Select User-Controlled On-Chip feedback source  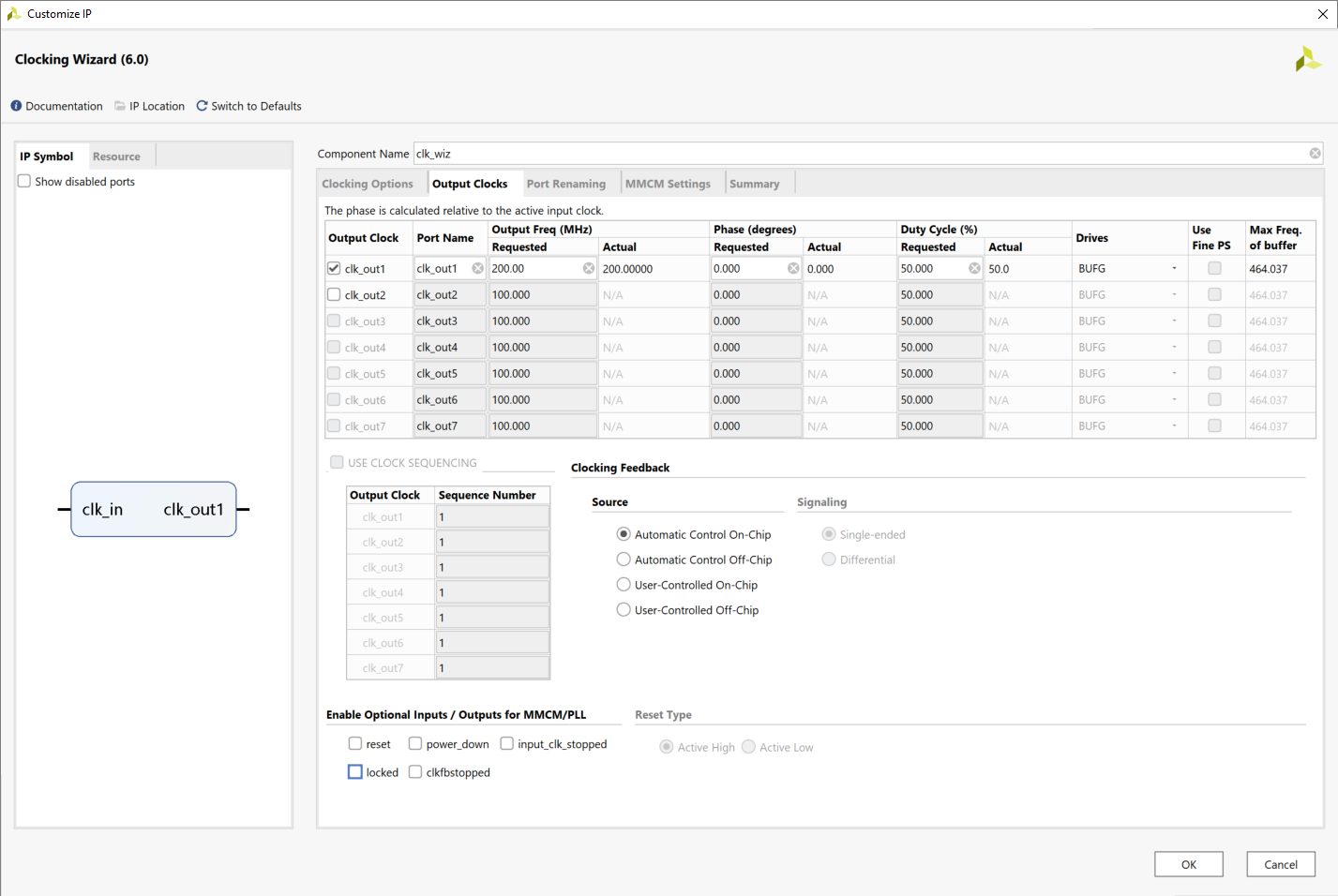624,585
